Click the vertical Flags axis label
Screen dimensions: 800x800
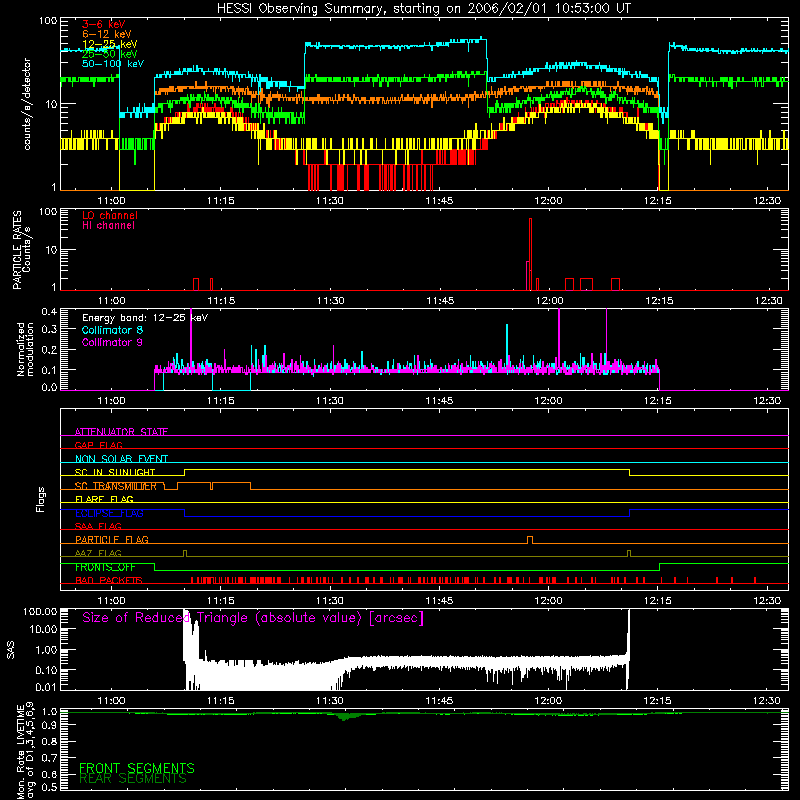pos(41,500)
